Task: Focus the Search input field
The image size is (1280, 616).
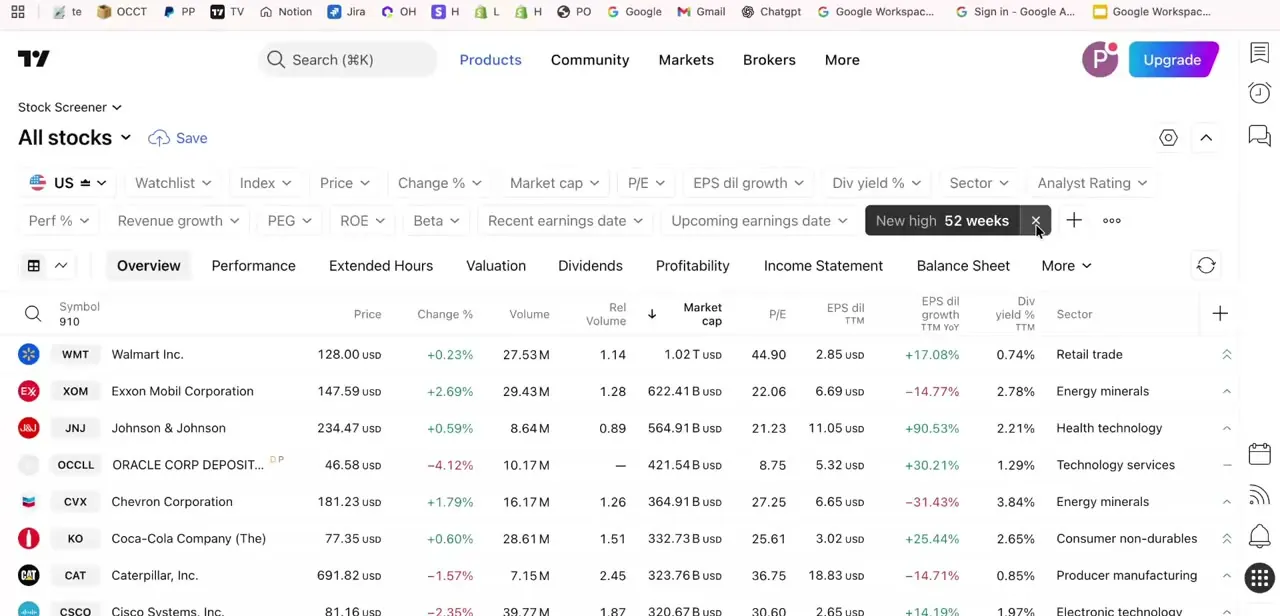Action: pyautogui.click(x=347, y=60)
